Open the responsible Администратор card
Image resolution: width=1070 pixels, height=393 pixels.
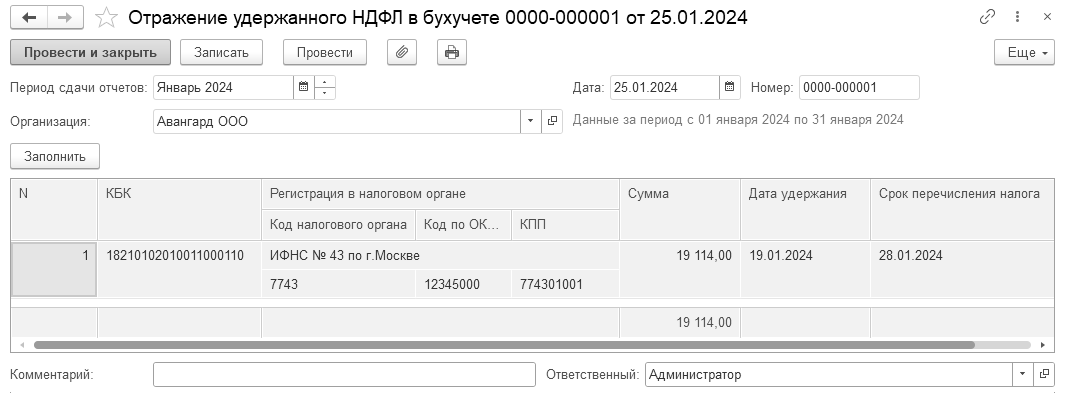[x=1044, y=374]
